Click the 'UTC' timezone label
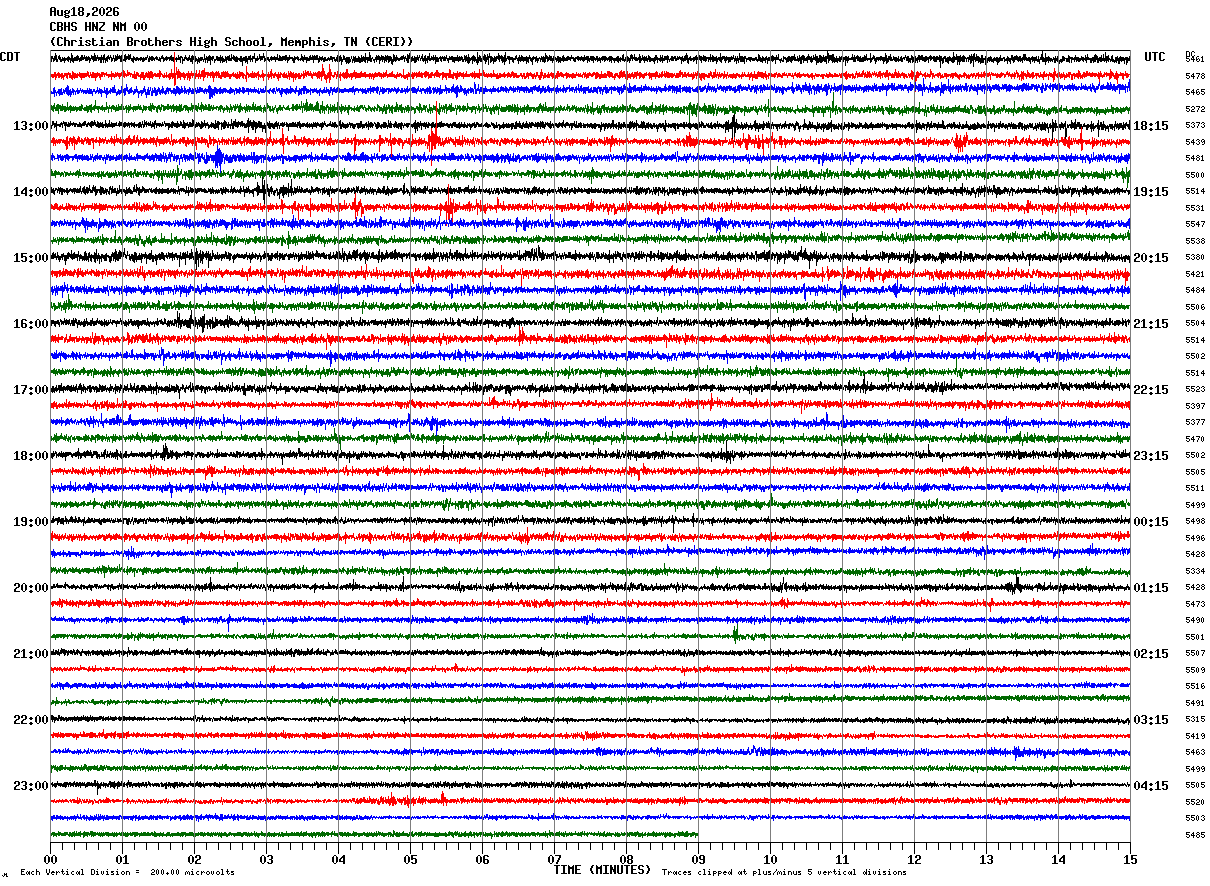The width and height of the screenshot is (1210, 886). coord(1155,57)
